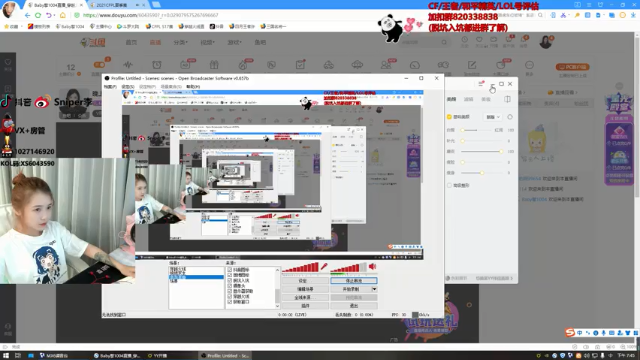Switch to the 2021 CFPL browser tab
This screenshot has width=640, height=360.
[112, 5]
